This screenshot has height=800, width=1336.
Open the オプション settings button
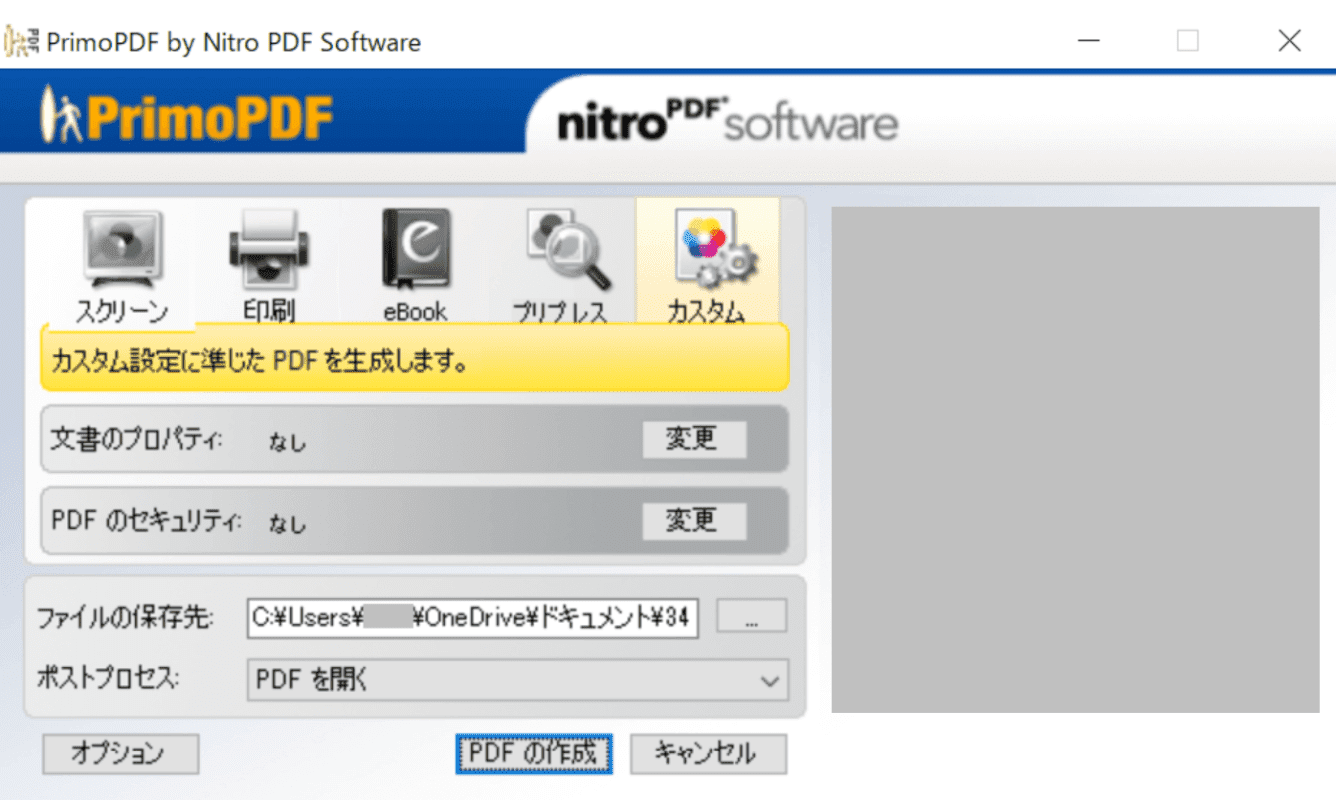point(120,754)
